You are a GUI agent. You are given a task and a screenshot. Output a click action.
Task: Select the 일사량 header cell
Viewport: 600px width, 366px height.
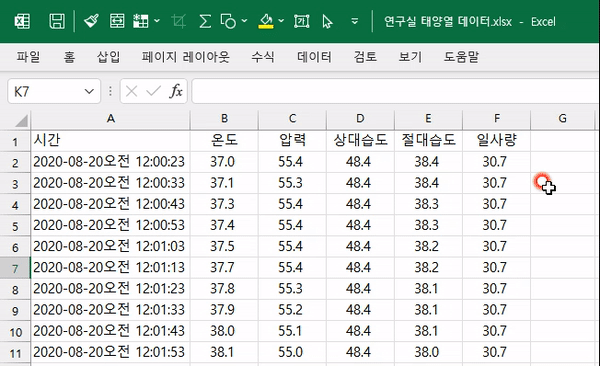click(496, 141)
